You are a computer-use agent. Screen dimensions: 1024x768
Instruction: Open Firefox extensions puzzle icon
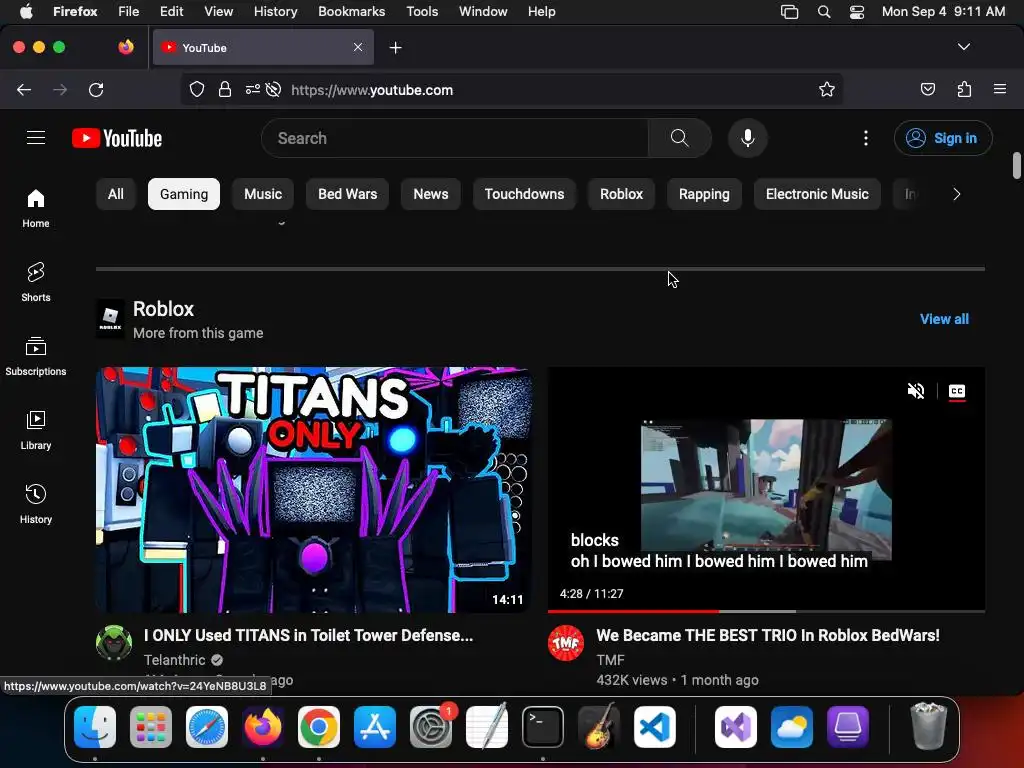coord(964,89)
